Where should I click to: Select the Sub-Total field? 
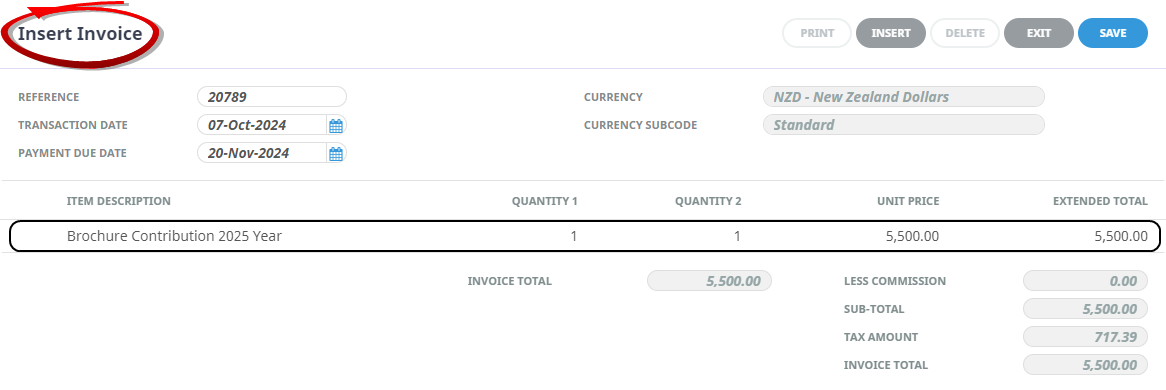pos(1085,309)
